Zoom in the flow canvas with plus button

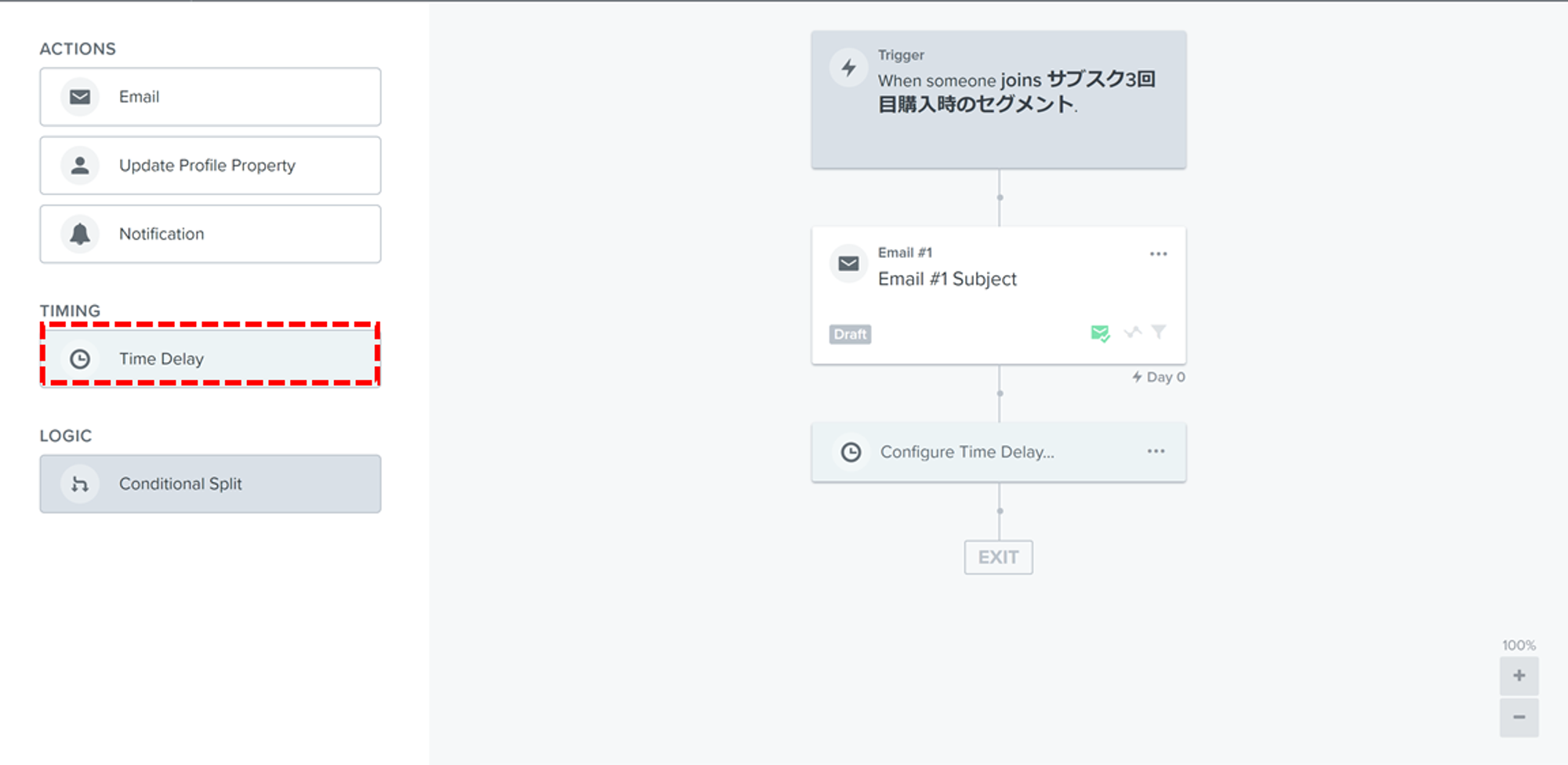point(1519,676)
